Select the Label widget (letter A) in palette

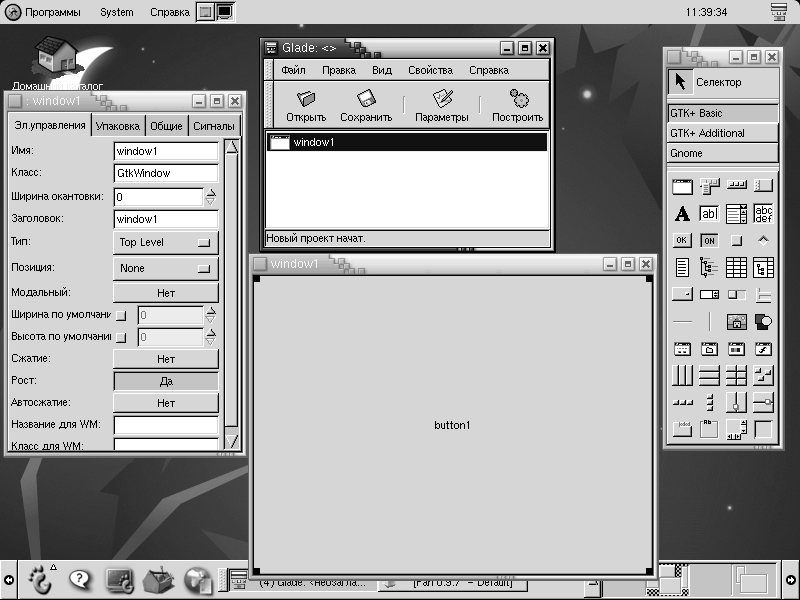(x=683, y=213)
